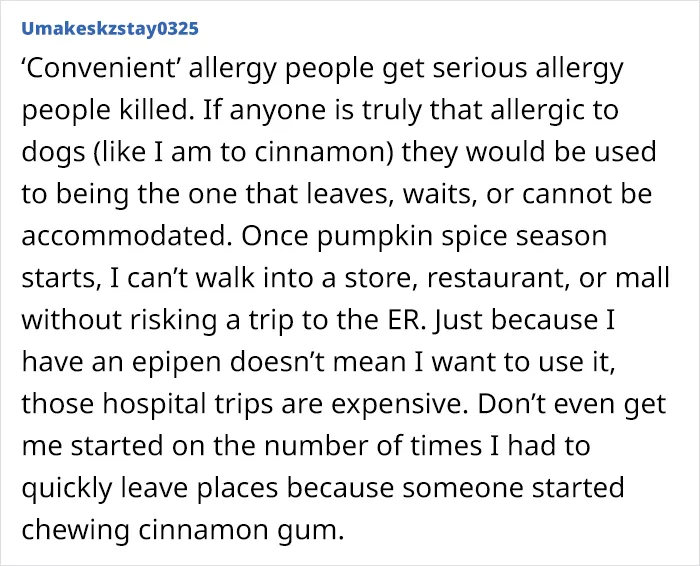Click the word 'risking' in the comment

click(x=174, y=321)
